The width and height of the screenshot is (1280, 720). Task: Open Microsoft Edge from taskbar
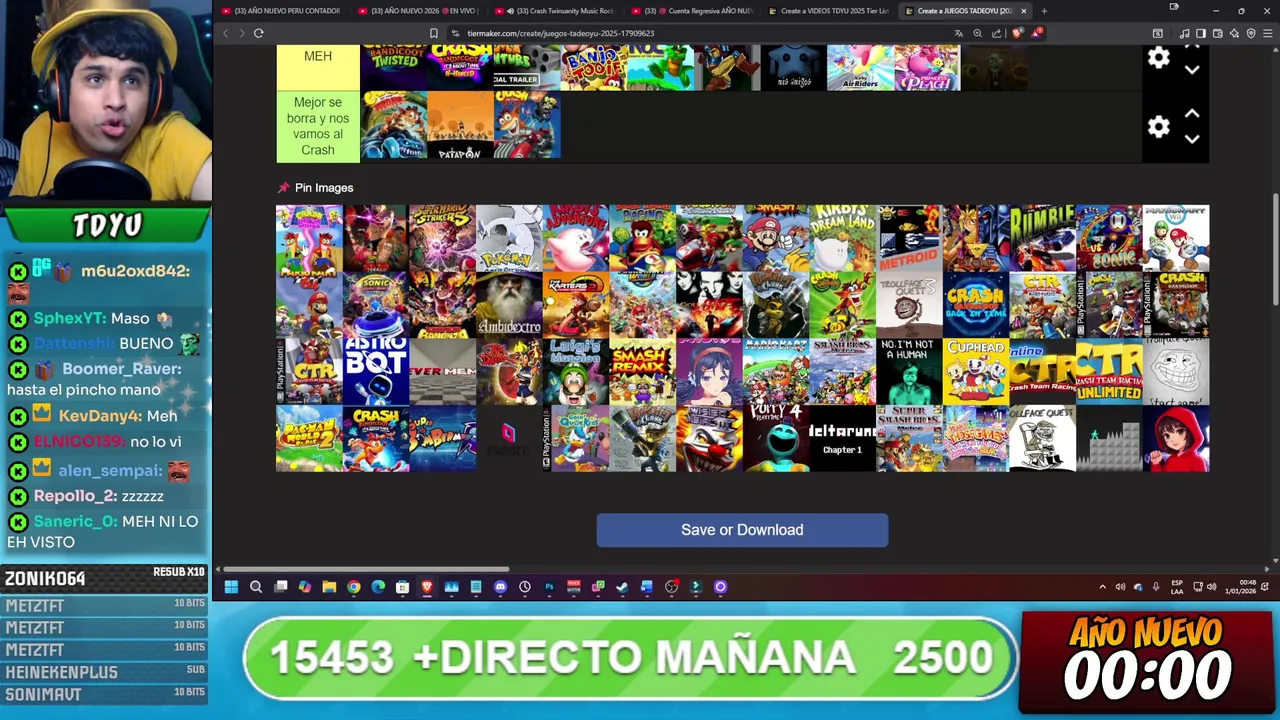(x=378, y=587)
